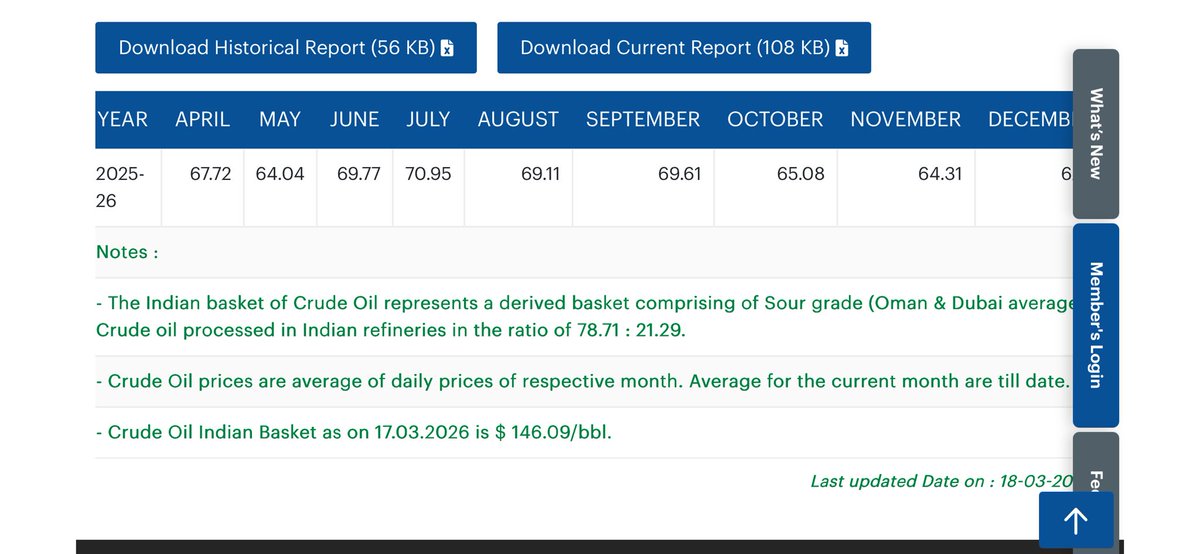Viewport: 1200px width, 554px height.
Task: Click the YEAR column header
Action: point(122,120)
